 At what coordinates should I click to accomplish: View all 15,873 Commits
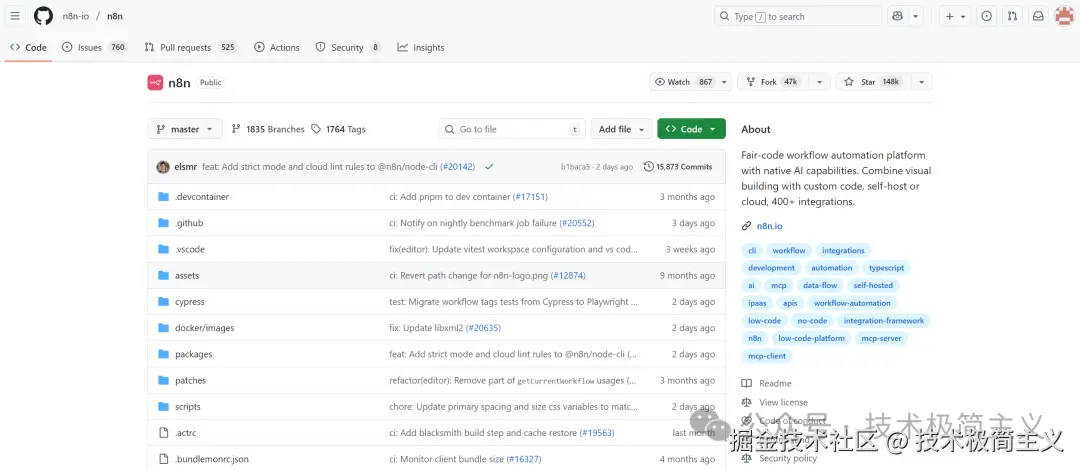(x=678, y=167)
